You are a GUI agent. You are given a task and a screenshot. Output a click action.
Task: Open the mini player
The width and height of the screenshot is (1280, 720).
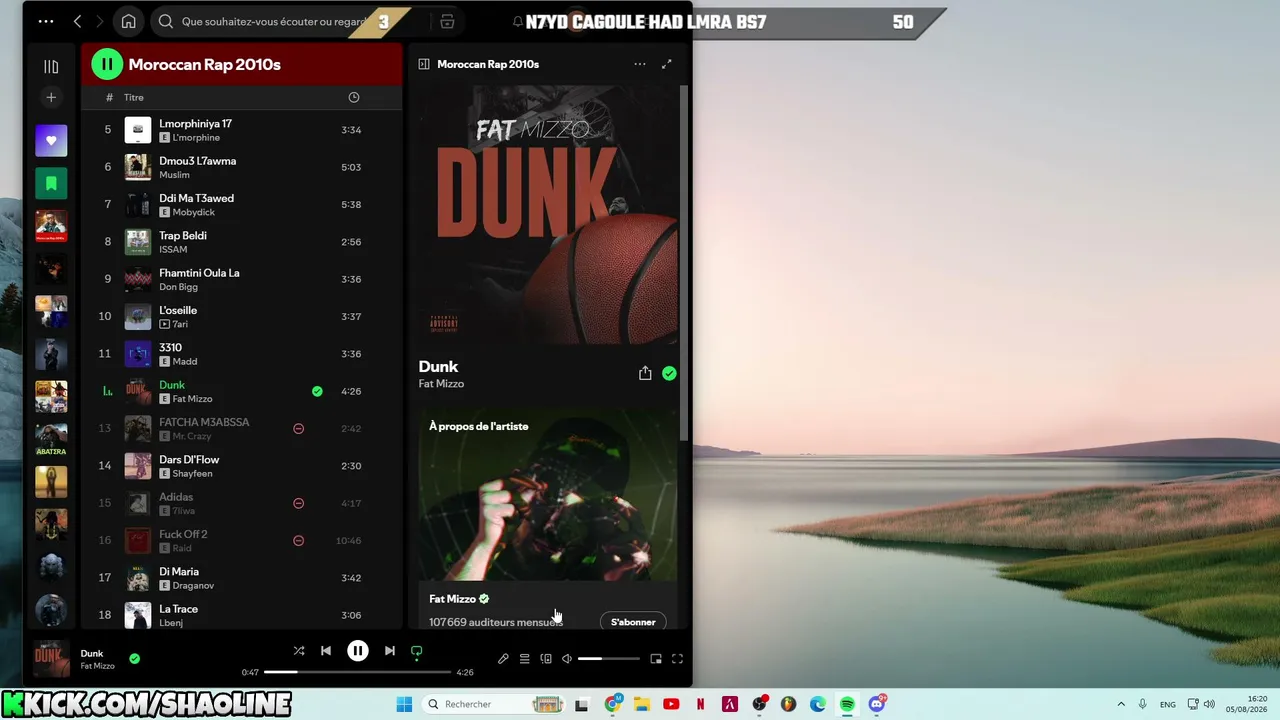656,659
